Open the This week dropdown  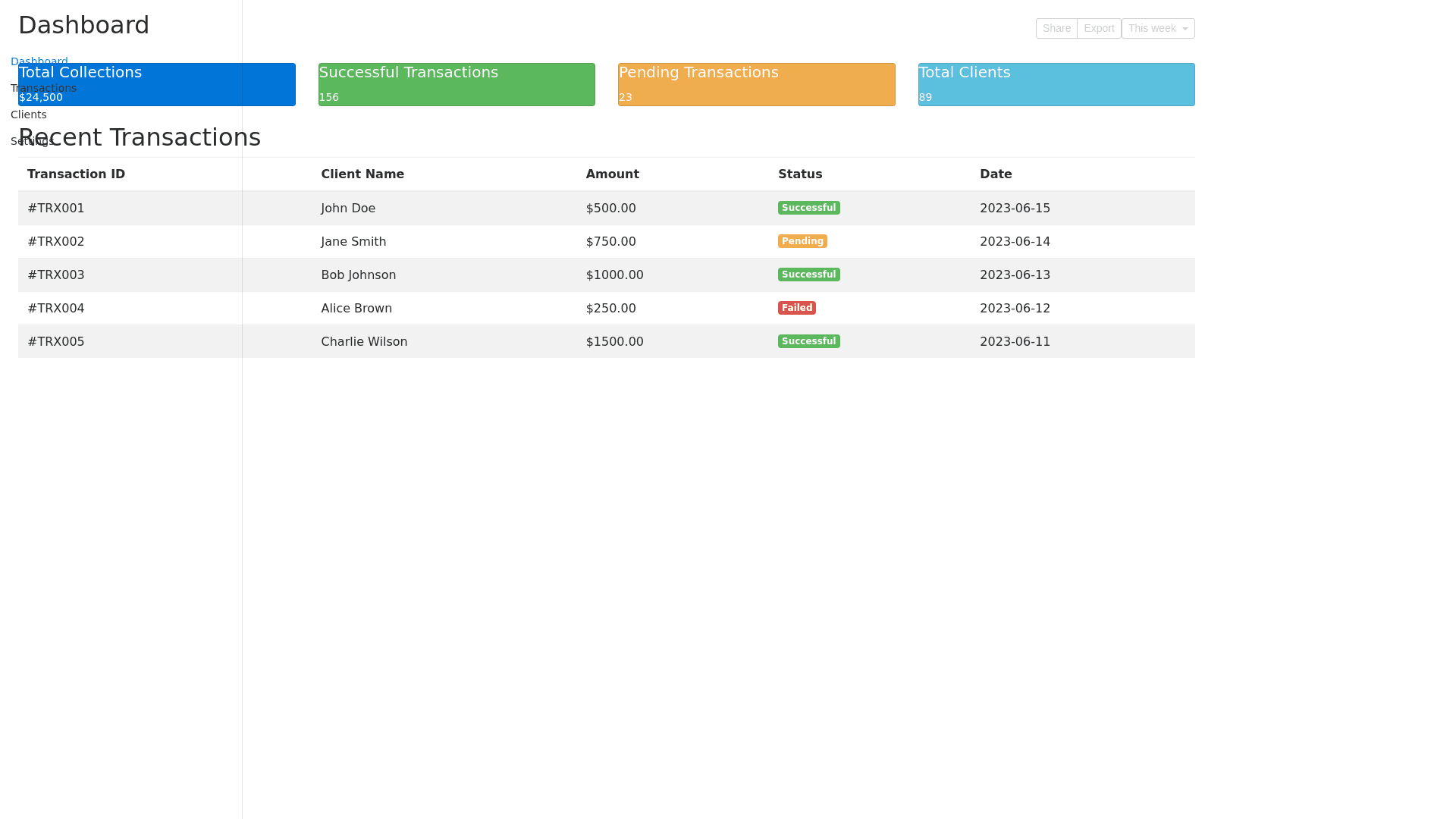click(x=1158, y=28)
